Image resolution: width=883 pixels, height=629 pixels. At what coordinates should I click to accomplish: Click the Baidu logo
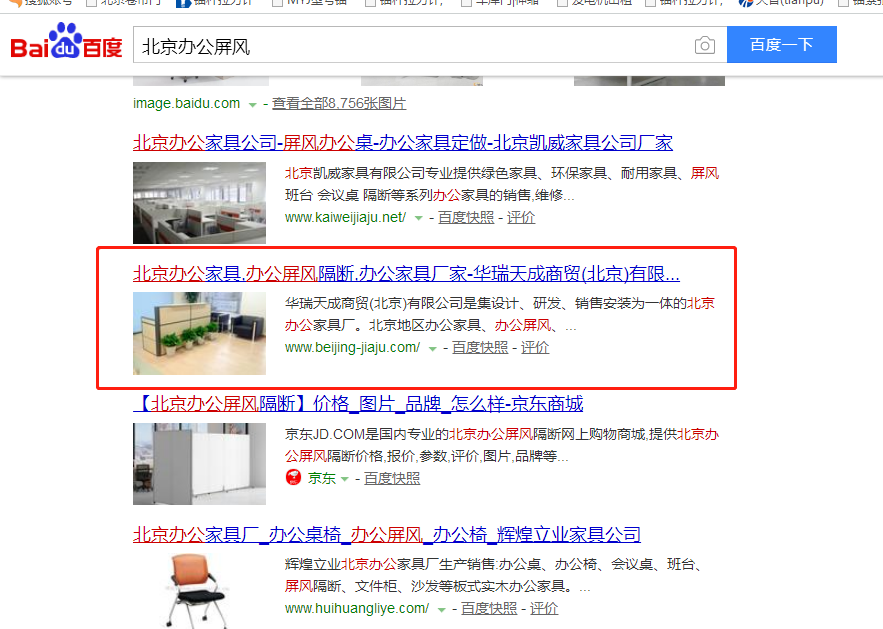tap(66, 41)
